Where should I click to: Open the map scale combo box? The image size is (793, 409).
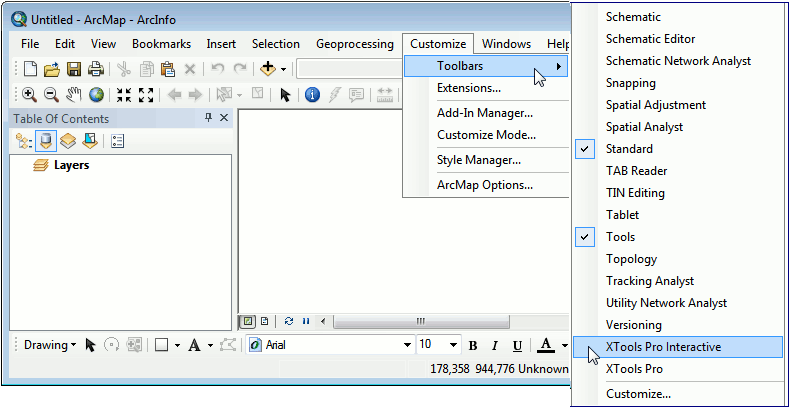pyautogui.click(x=350, y=69)
